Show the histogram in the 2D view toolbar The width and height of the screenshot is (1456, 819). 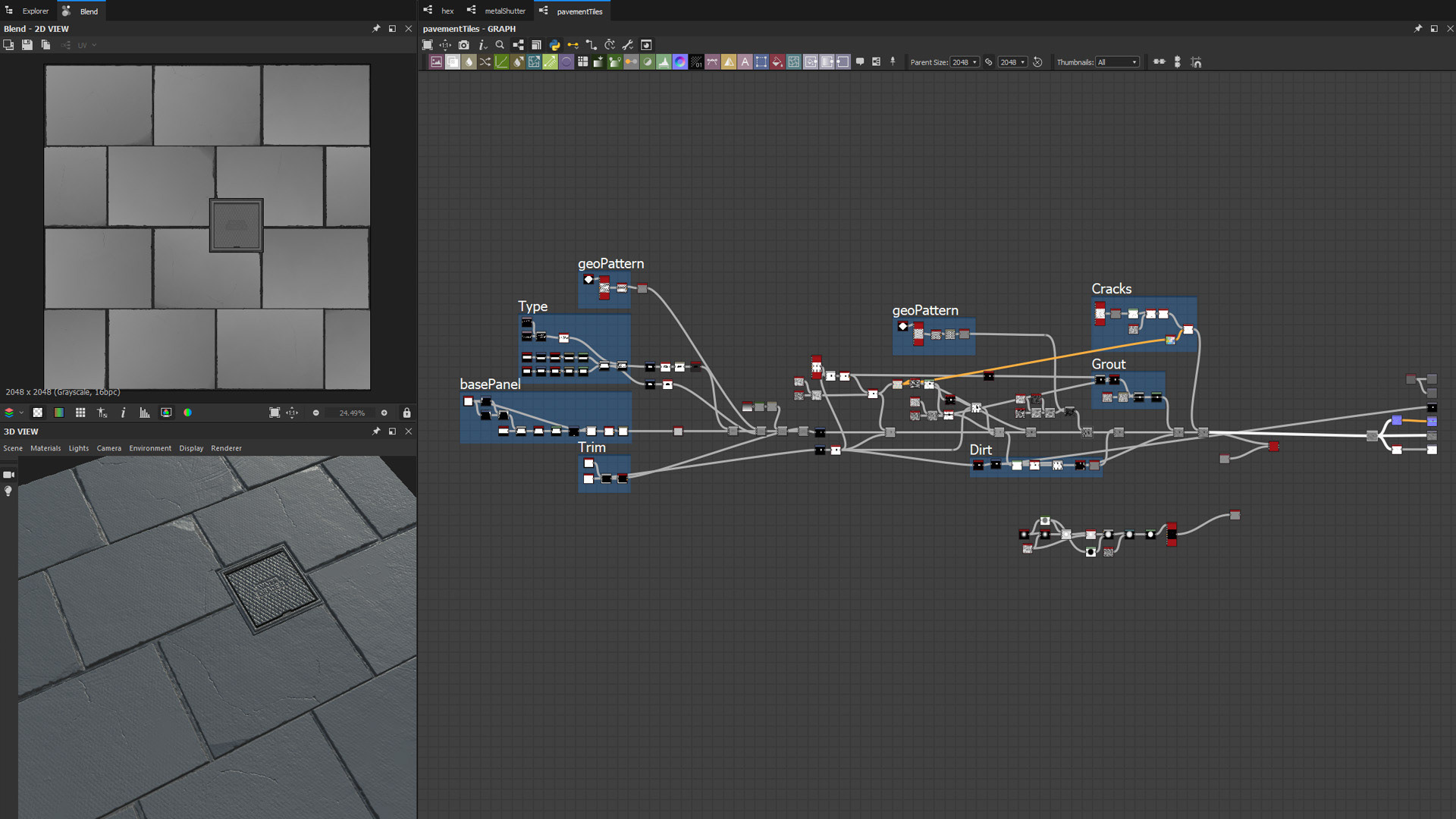(x=144, y=413)
